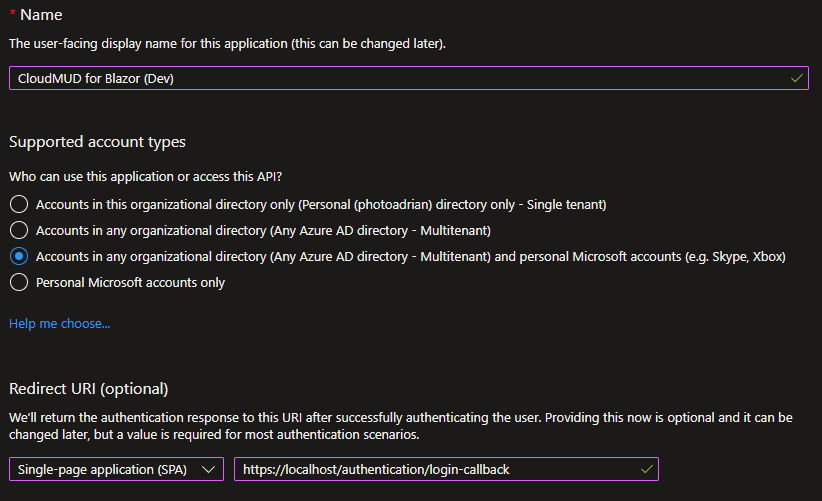Select single tenant directory only radio option
This screenshot has height=501, width=822.
(x=19, y=204)
